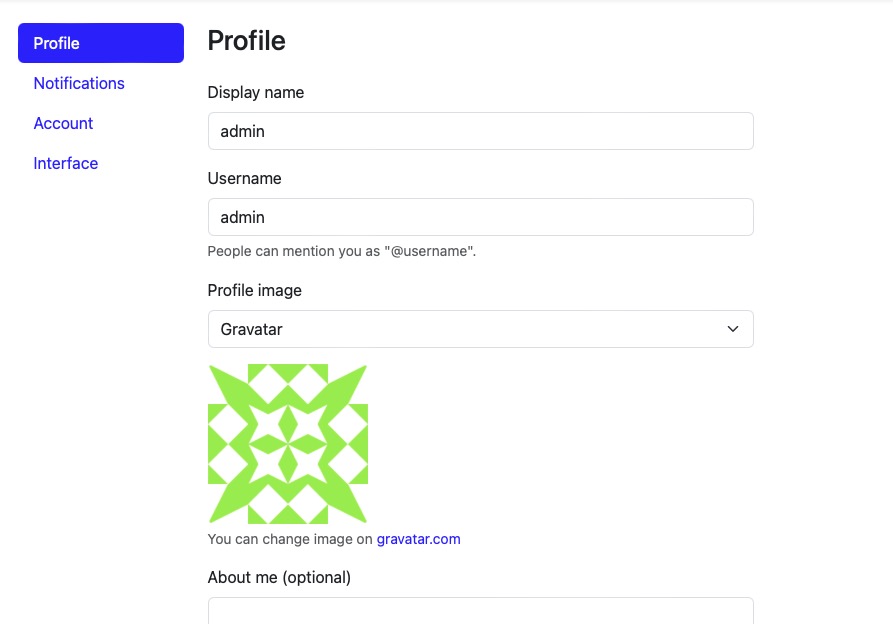Expand the profile image source options
This screenshot has height=624, width=893.
(x=480, y=328)
